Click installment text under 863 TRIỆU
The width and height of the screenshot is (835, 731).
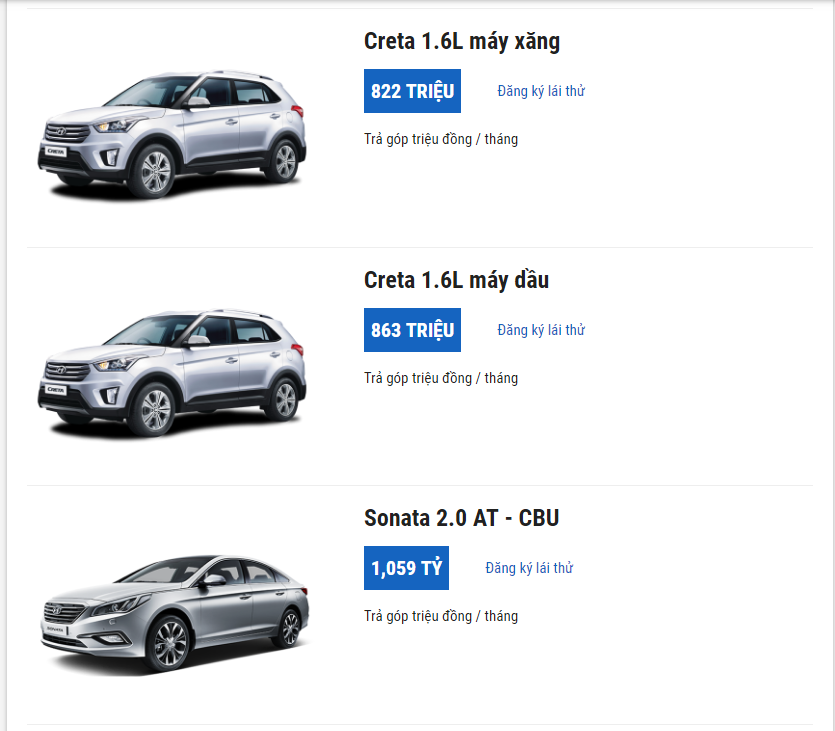pyautogui.click(x=441, y=378)
